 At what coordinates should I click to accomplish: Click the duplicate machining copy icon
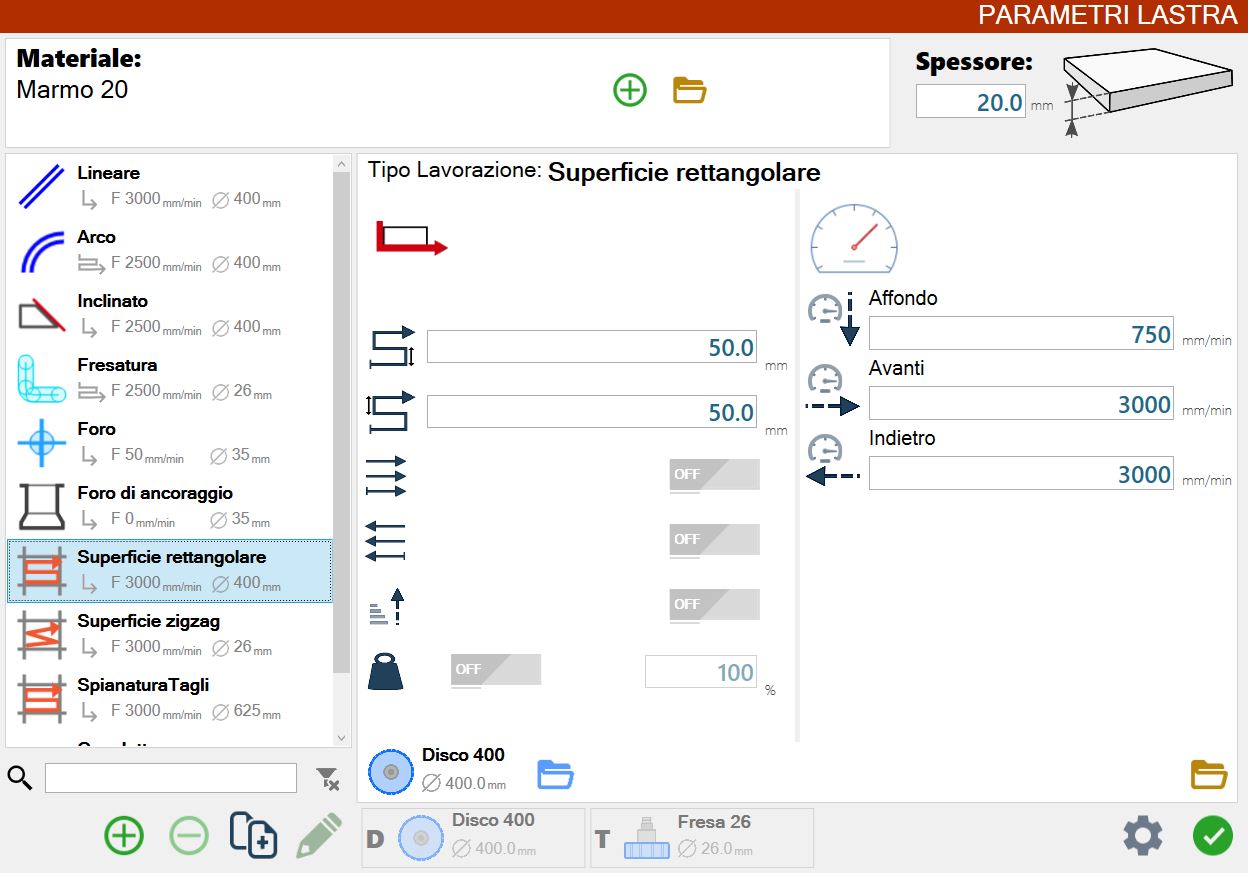253,835
